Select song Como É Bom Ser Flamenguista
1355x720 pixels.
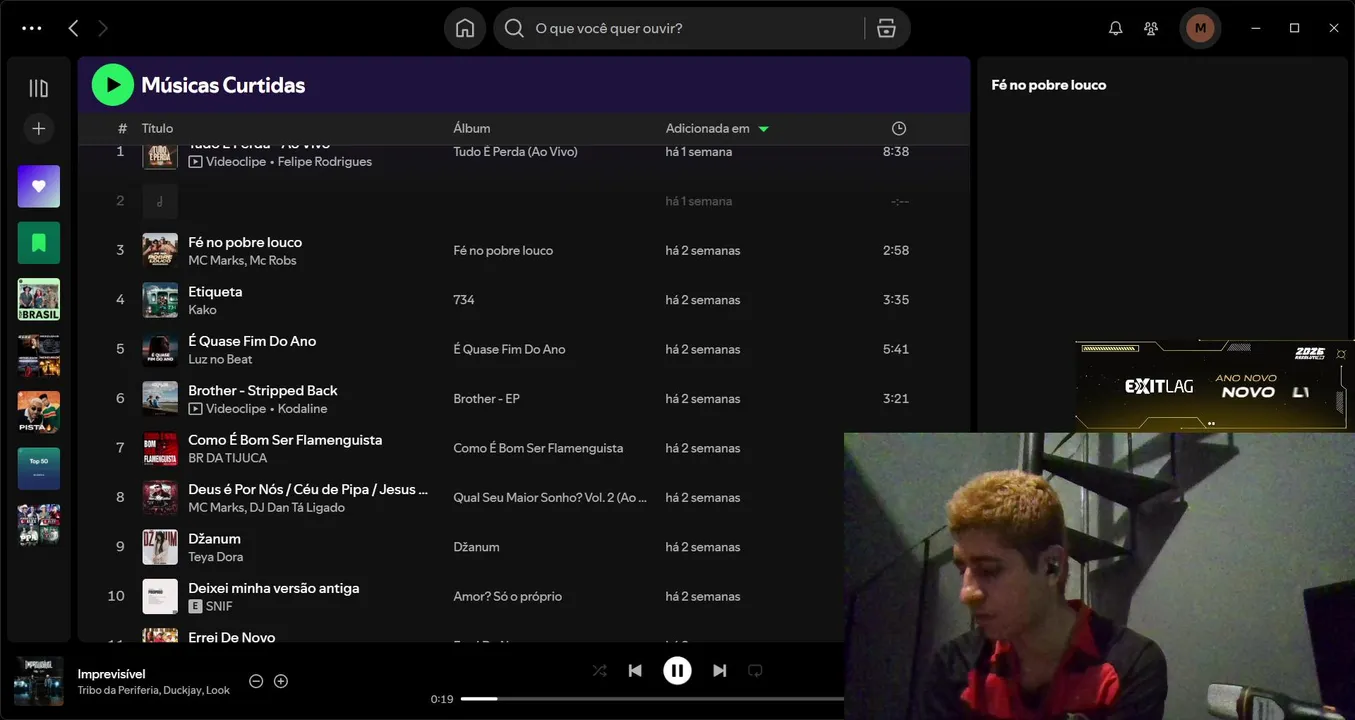pos(285,440)
